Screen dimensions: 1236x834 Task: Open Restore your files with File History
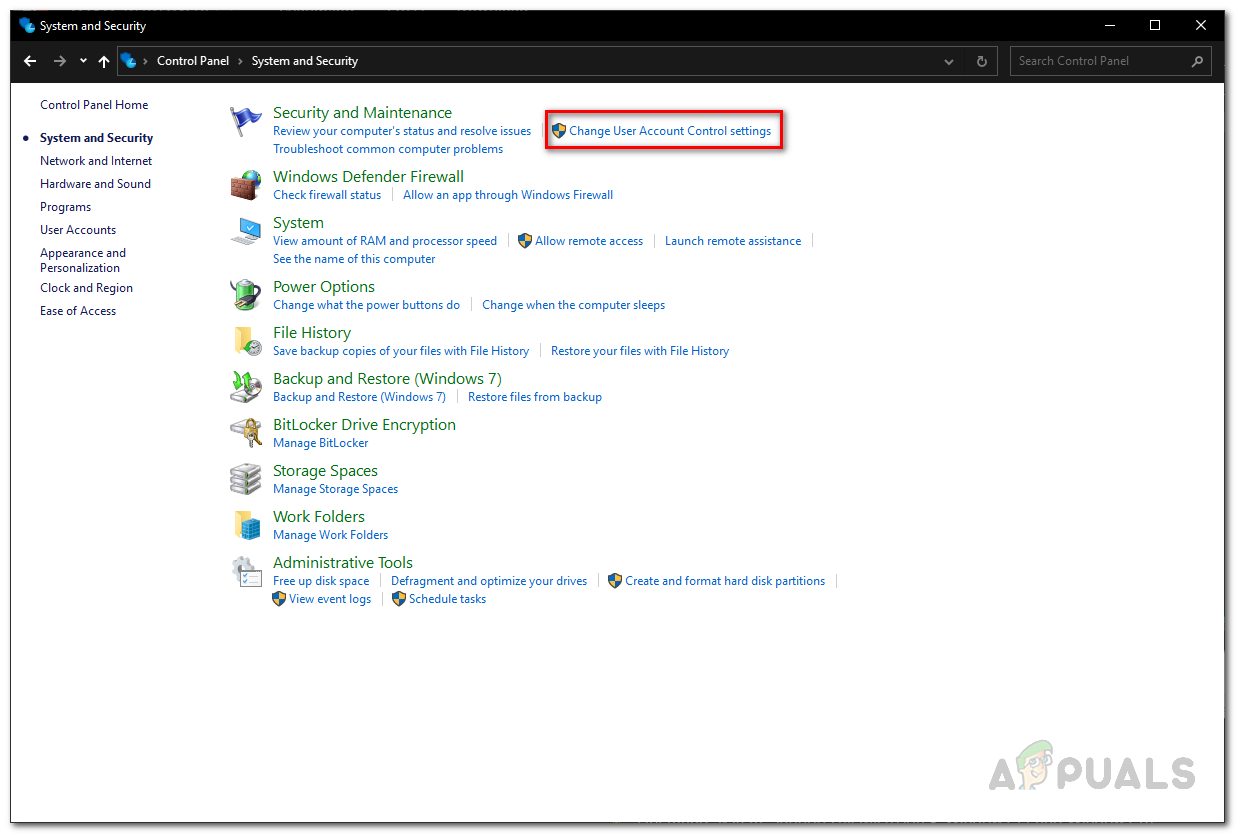point(640,351)
